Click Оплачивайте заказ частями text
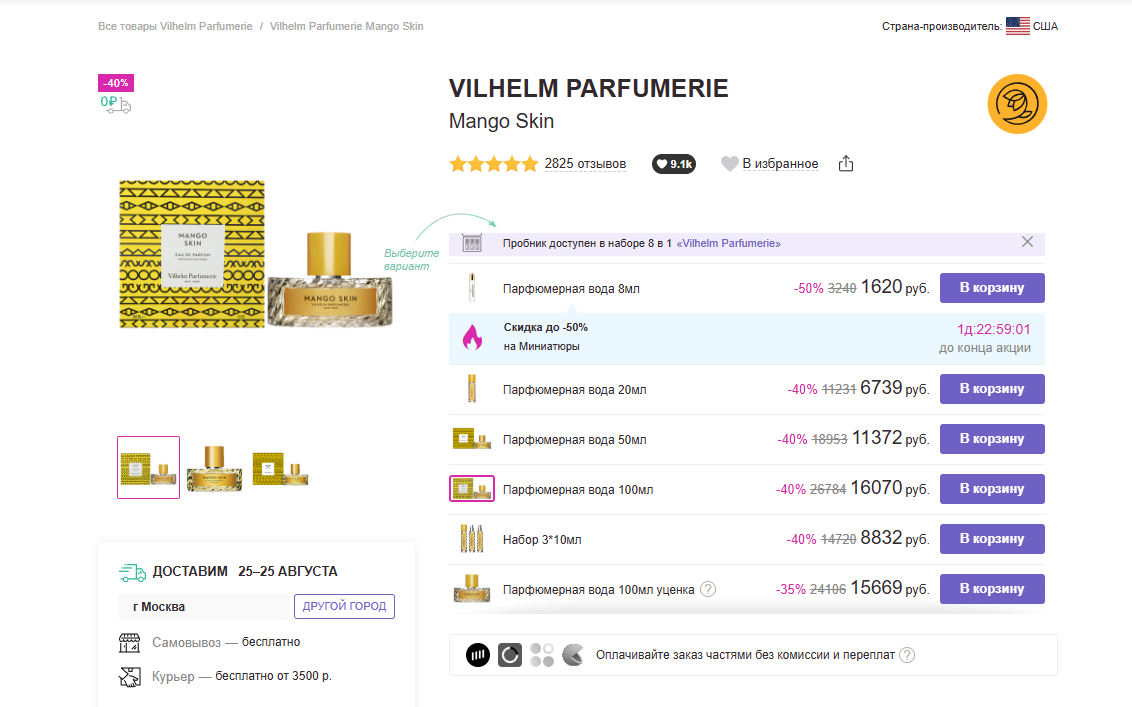 point(745,655)
